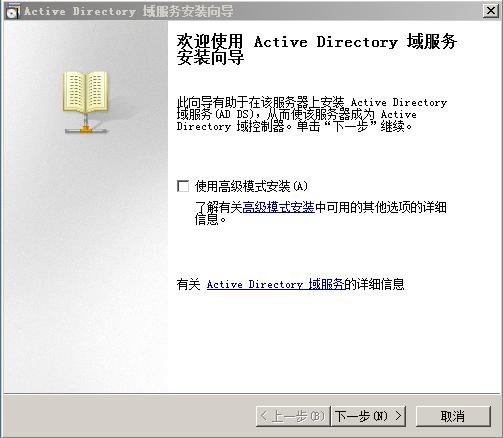Click the AD DS description paragraph

(312, 114)
